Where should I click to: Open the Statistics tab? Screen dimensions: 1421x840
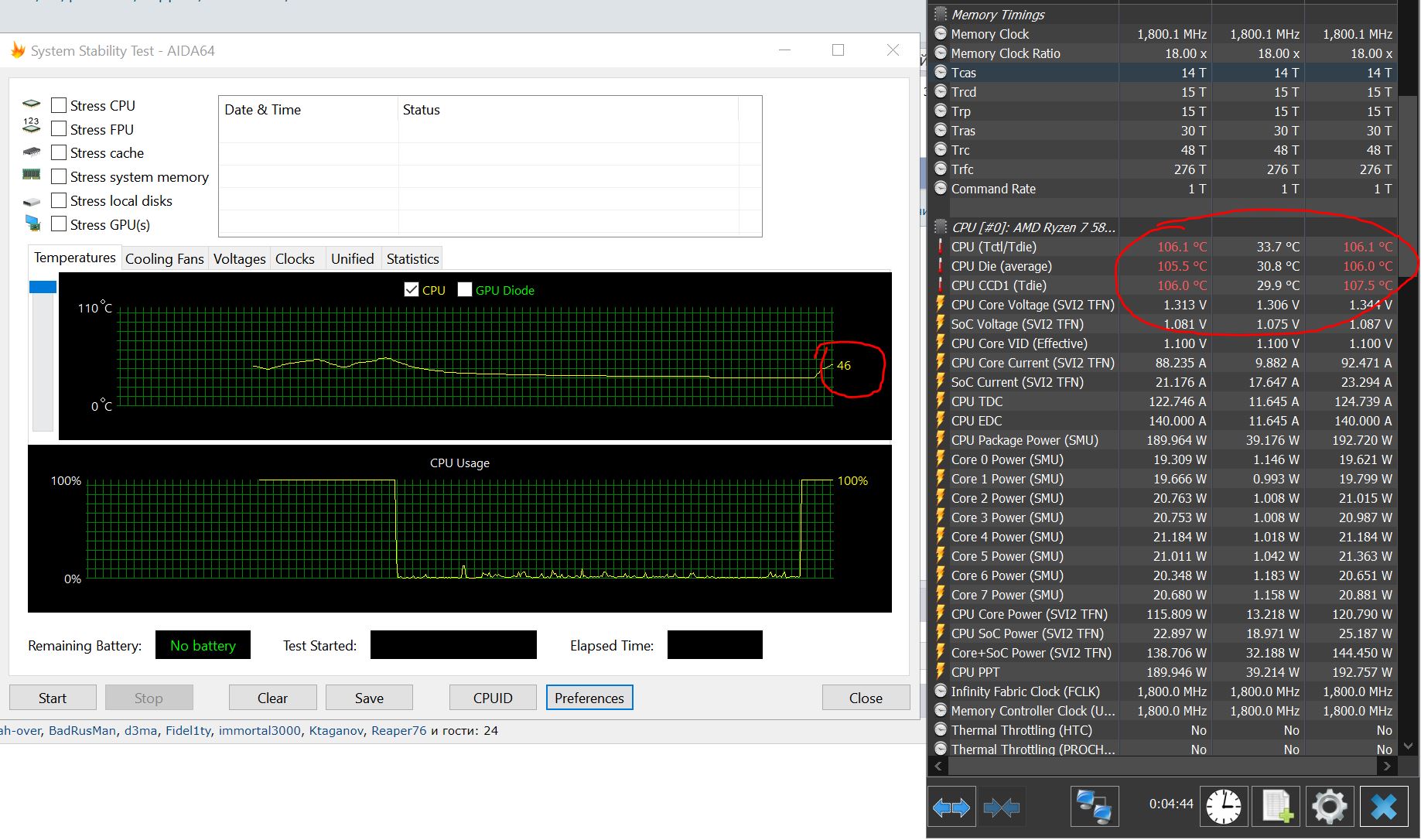click(x=413, y=259)
